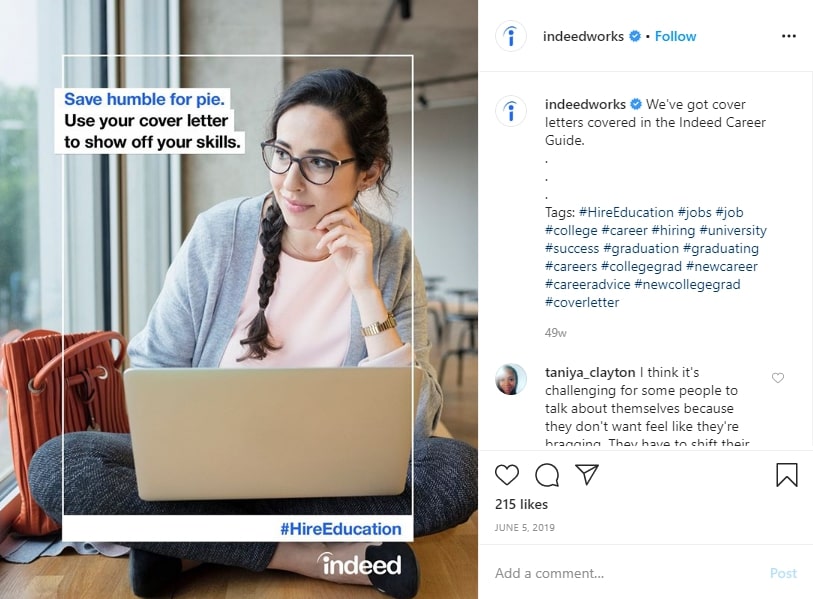The image size is (813, 599).
Task: Open the #newcollegegrad hashtag
Action: coord(687,285)
